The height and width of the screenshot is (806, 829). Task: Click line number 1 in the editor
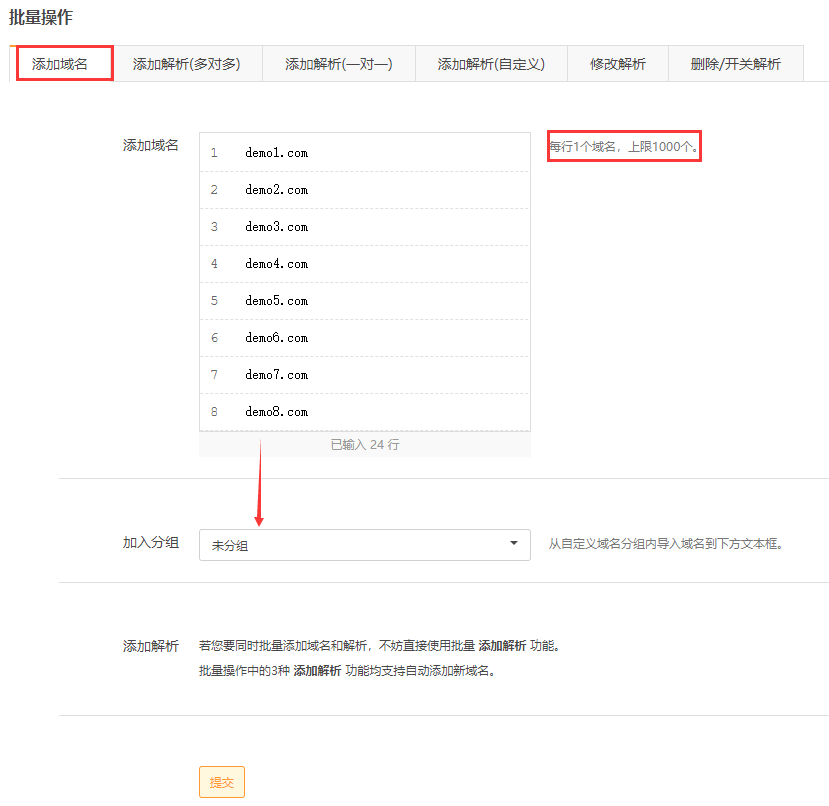coord(214,153)
